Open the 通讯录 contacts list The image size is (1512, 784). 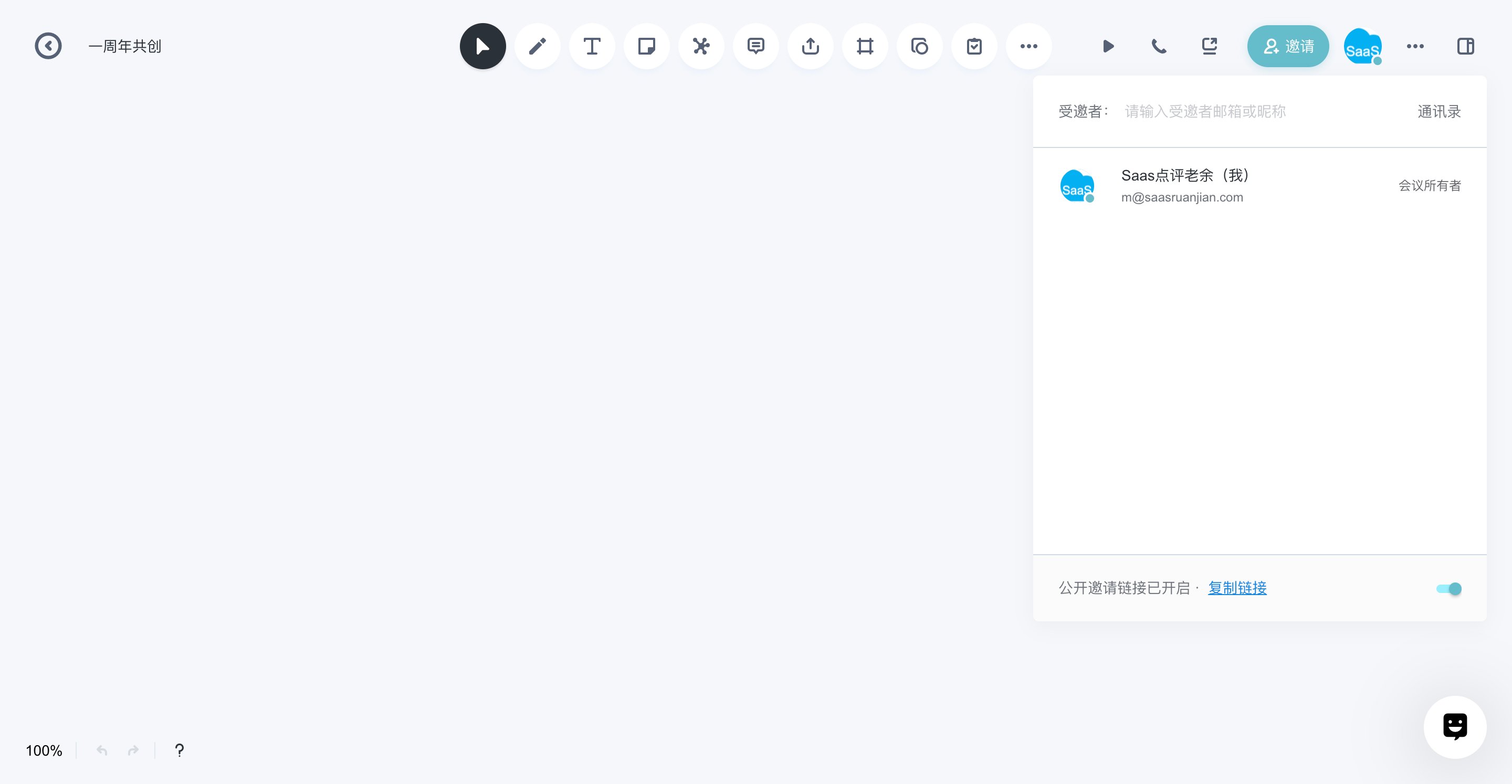pos(1438,111)
